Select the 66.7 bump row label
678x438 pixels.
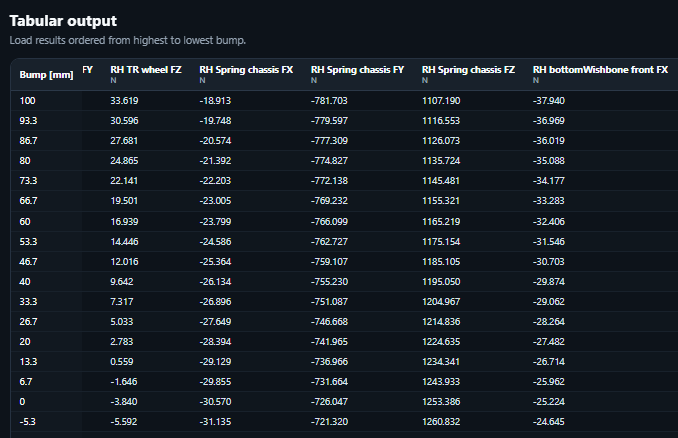28,201
